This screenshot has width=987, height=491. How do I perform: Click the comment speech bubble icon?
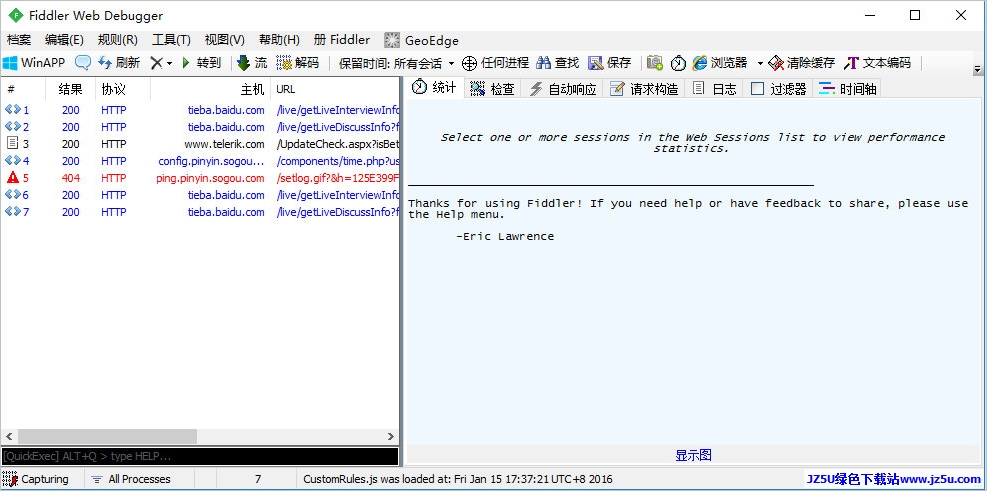pos(82,63)
